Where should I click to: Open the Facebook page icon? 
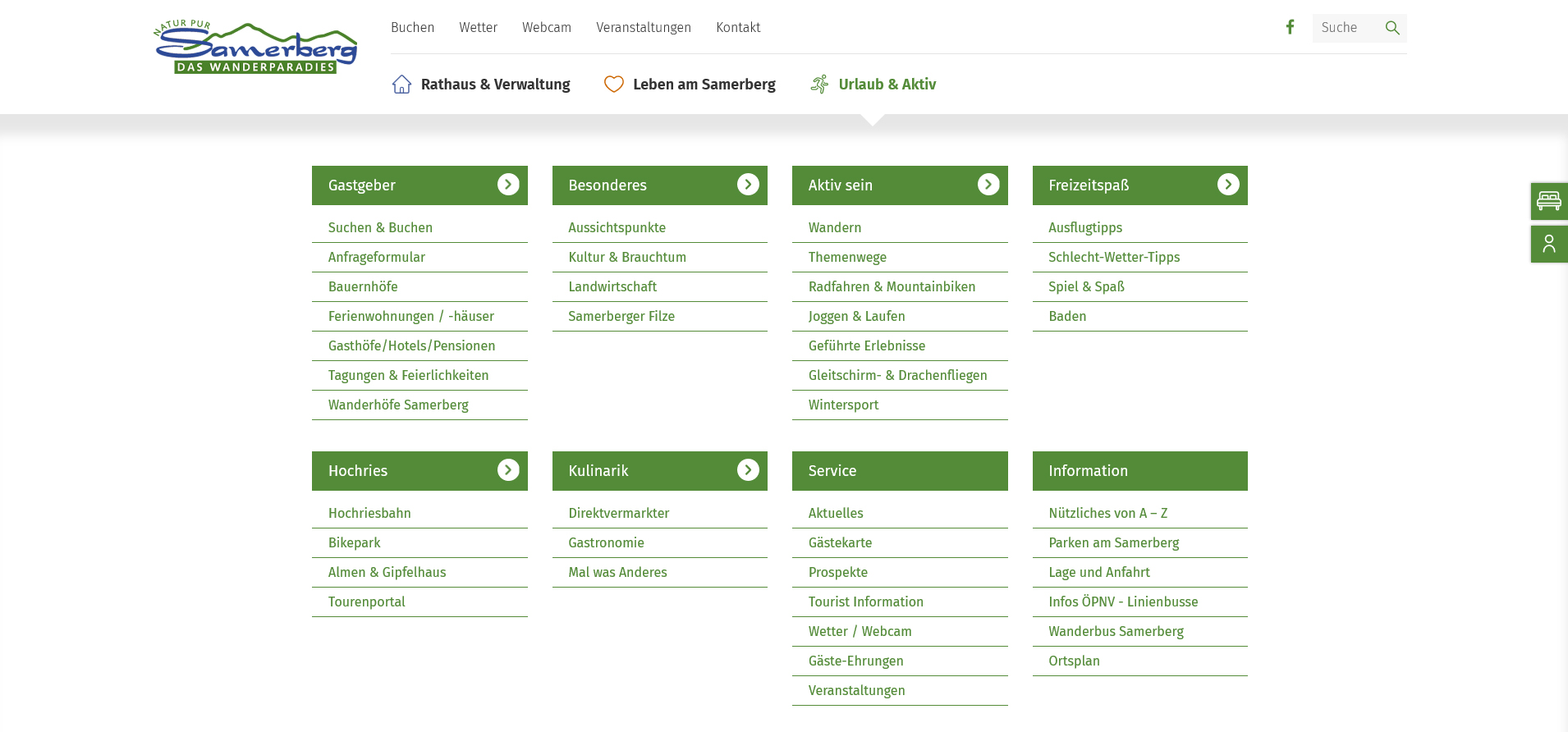[x=1290, y=27]
